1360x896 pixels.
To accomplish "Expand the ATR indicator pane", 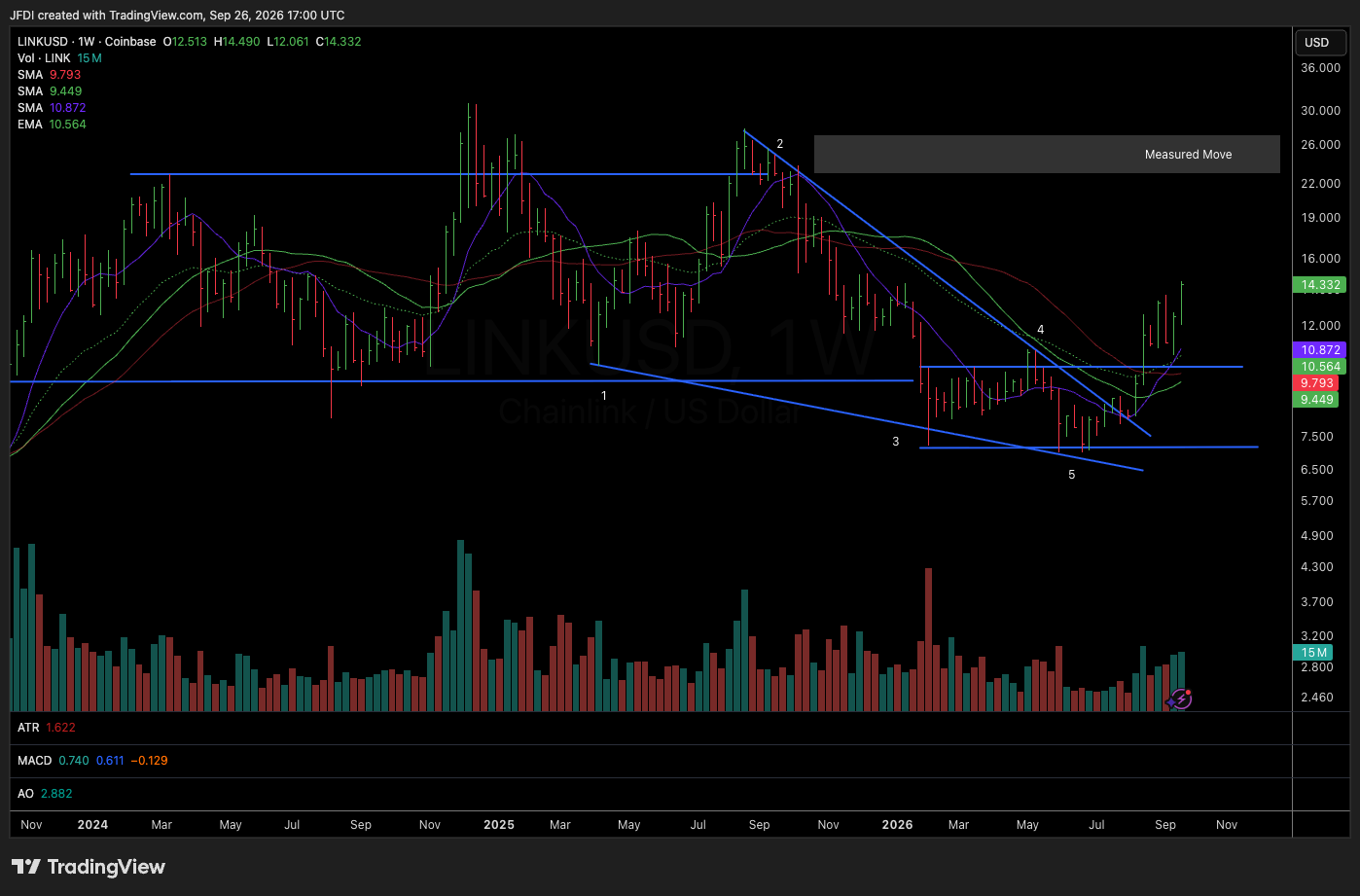I will point(47,728).
